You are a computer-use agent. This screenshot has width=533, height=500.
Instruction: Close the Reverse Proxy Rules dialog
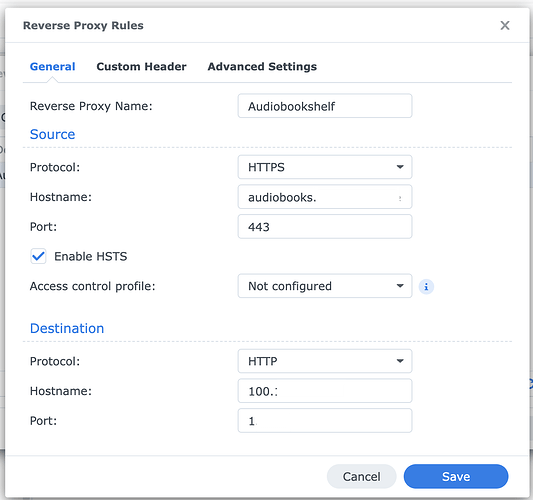pyautogui.click(x=505, y=25)
